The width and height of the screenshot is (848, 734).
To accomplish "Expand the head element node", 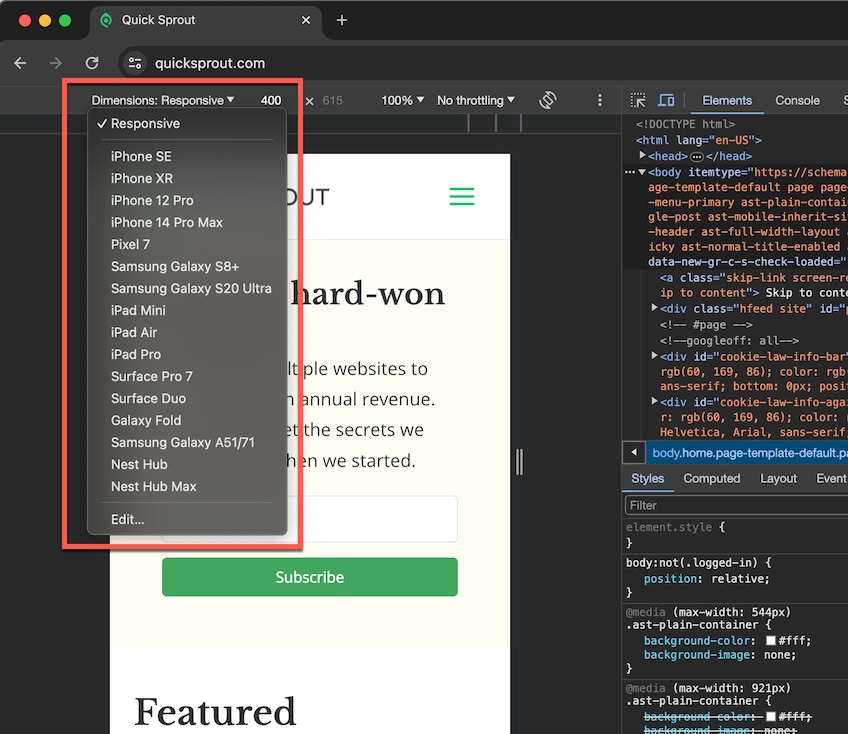I will (x=642, y=155).
